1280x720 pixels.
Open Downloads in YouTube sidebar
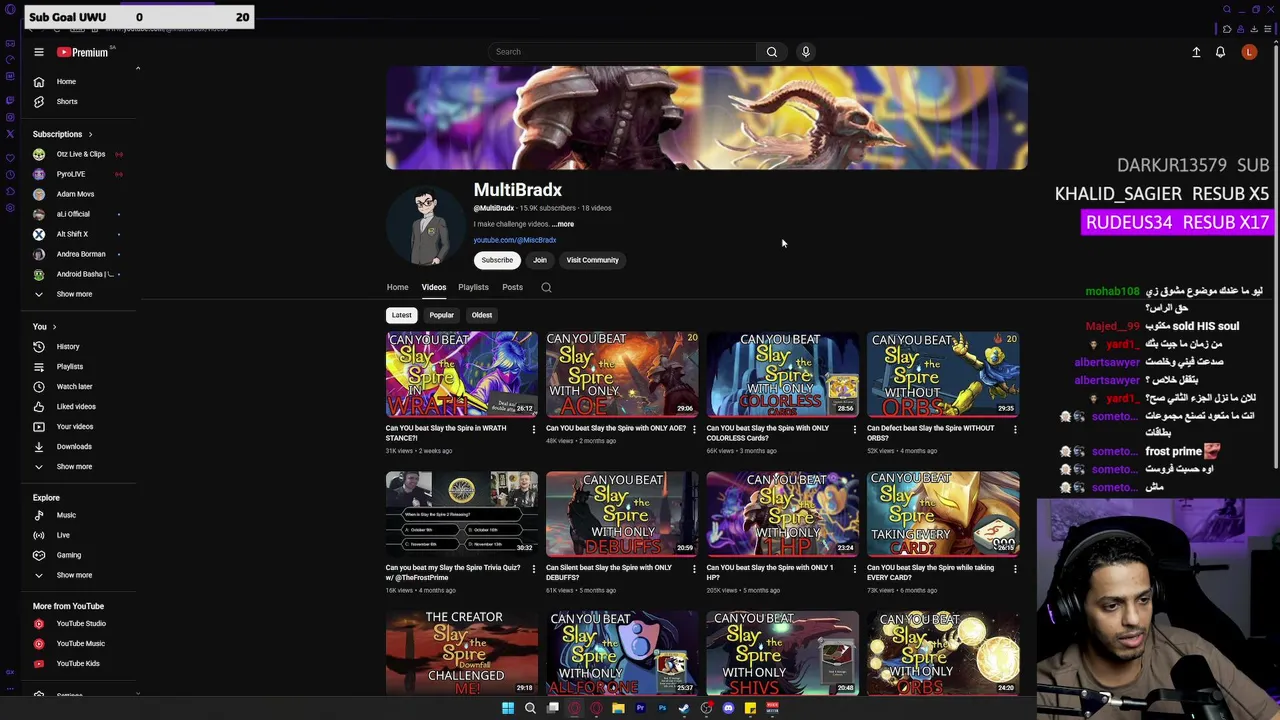tap(75, 446)
